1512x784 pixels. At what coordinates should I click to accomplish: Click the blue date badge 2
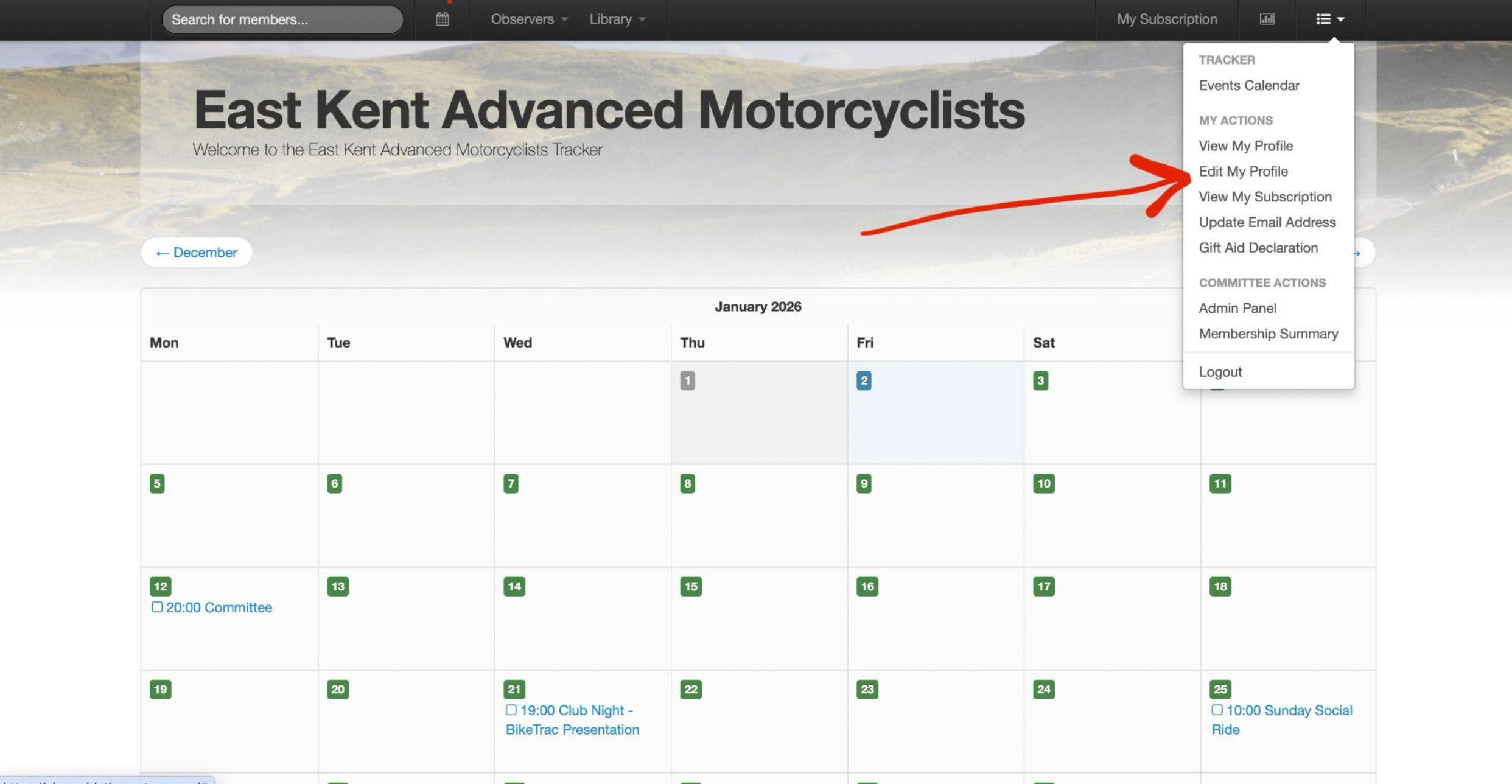pos(863,380)
